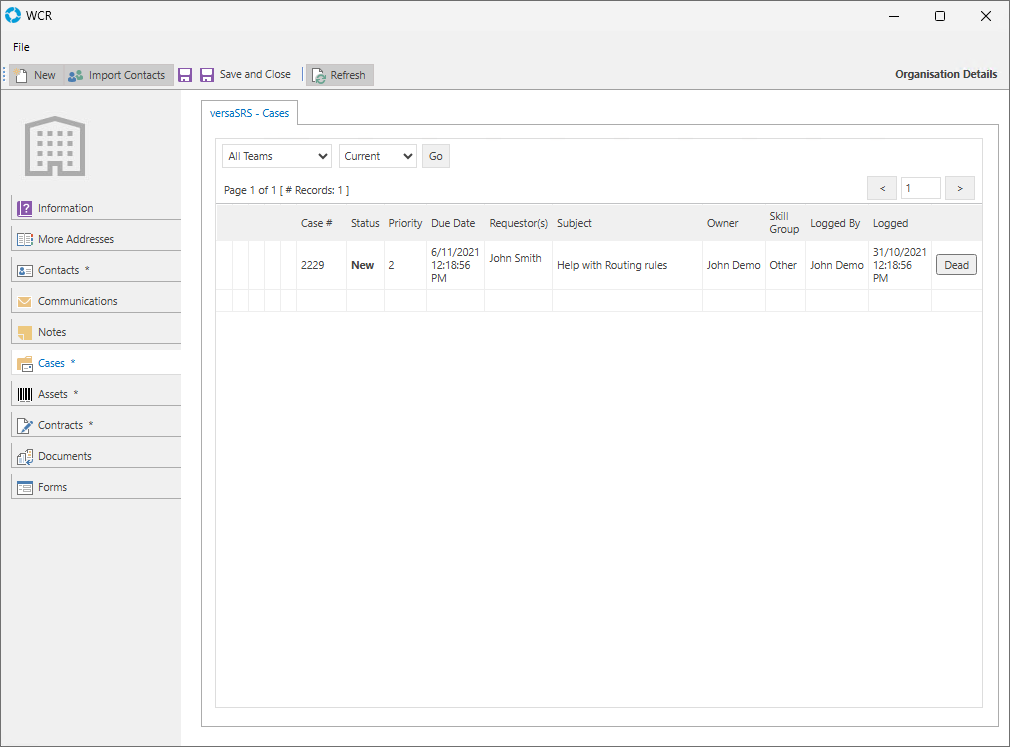Viewport: 1010px width, 747px height.
Task: Open the Communications envelope item
Action: click(x=25, y=301)
